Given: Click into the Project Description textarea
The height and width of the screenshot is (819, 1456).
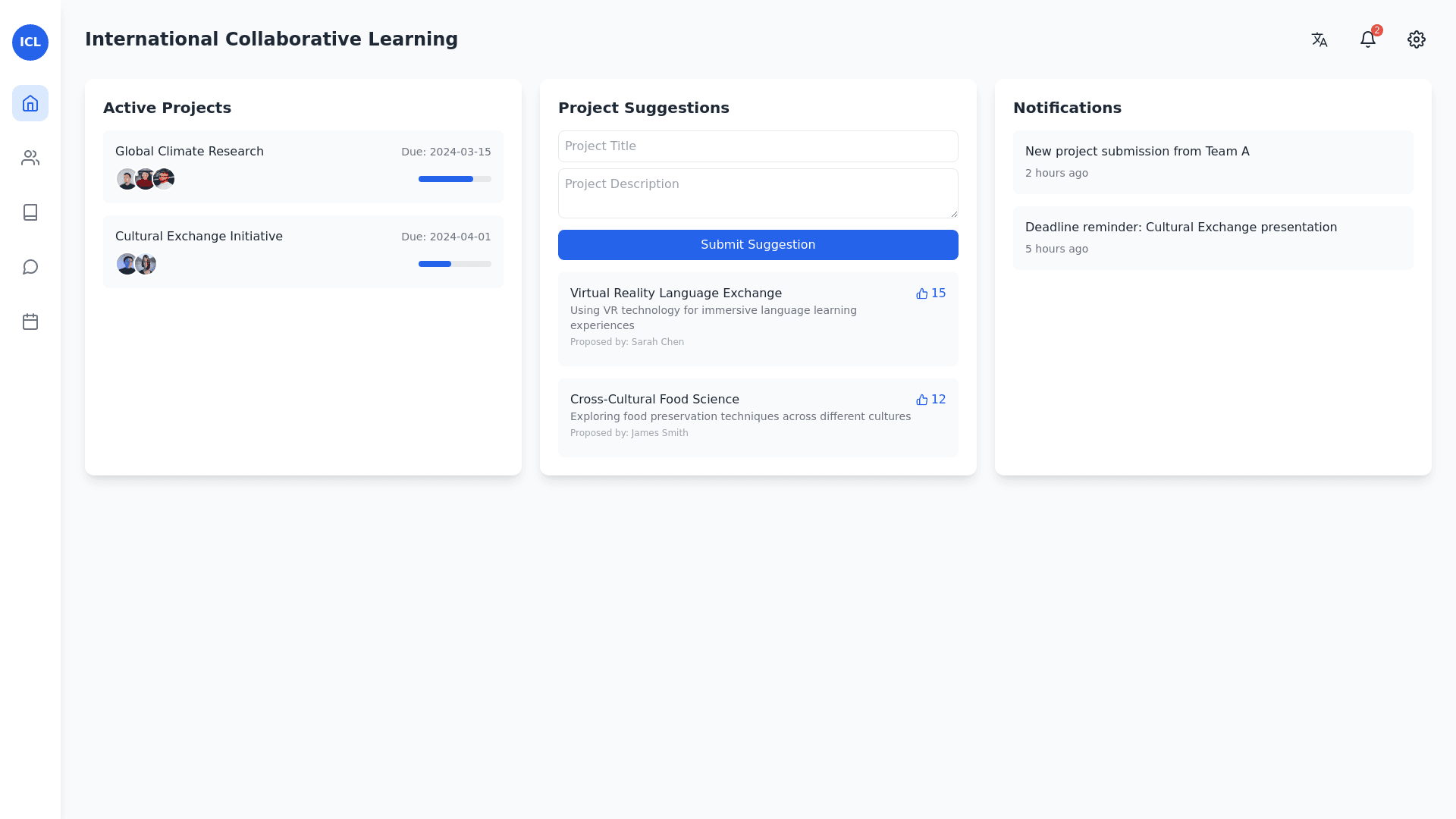Looking at the screenshot, I should pyautogui.click(x=758, y=193).
